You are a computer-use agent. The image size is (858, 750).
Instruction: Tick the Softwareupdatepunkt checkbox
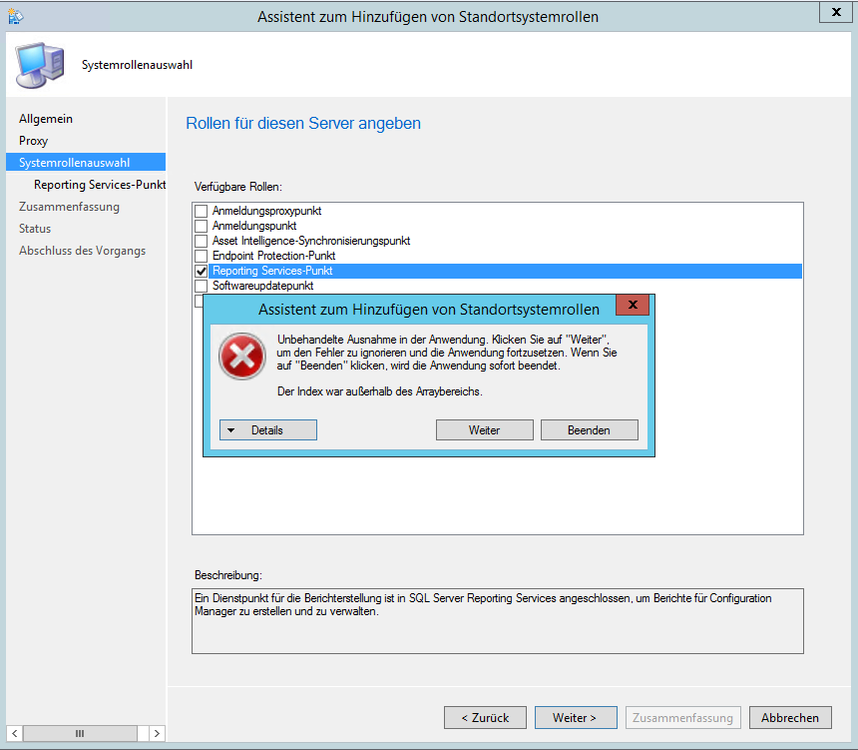point(201,286)
